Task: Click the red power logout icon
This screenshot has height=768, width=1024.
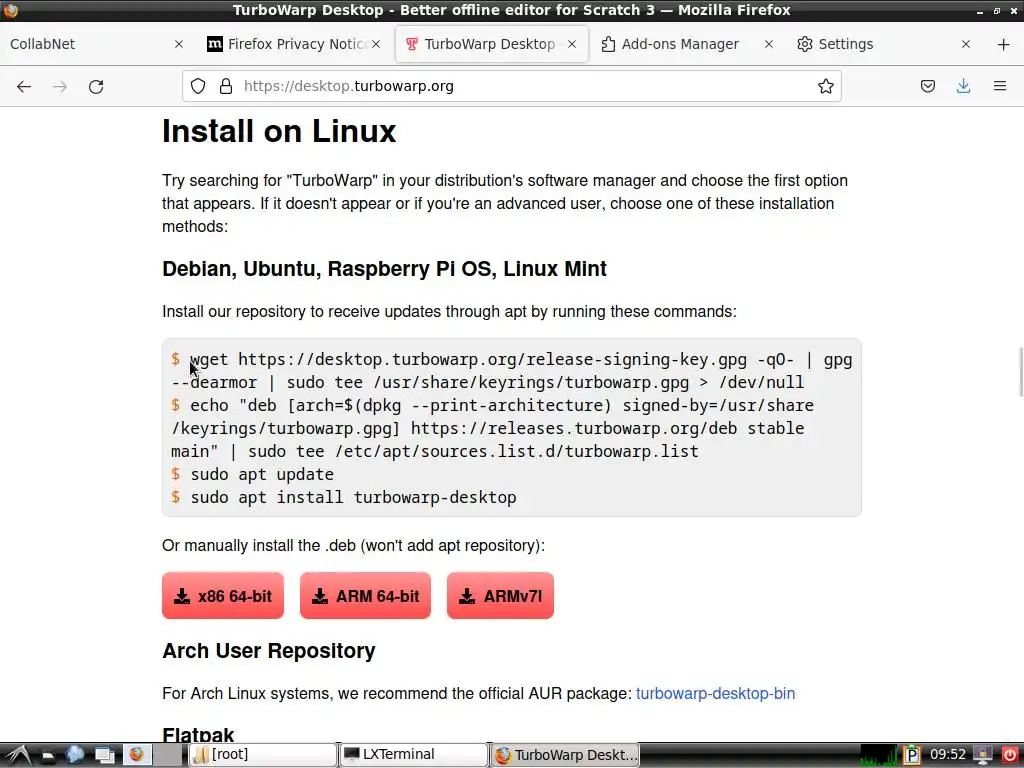Action: [x=1010, y=755]
